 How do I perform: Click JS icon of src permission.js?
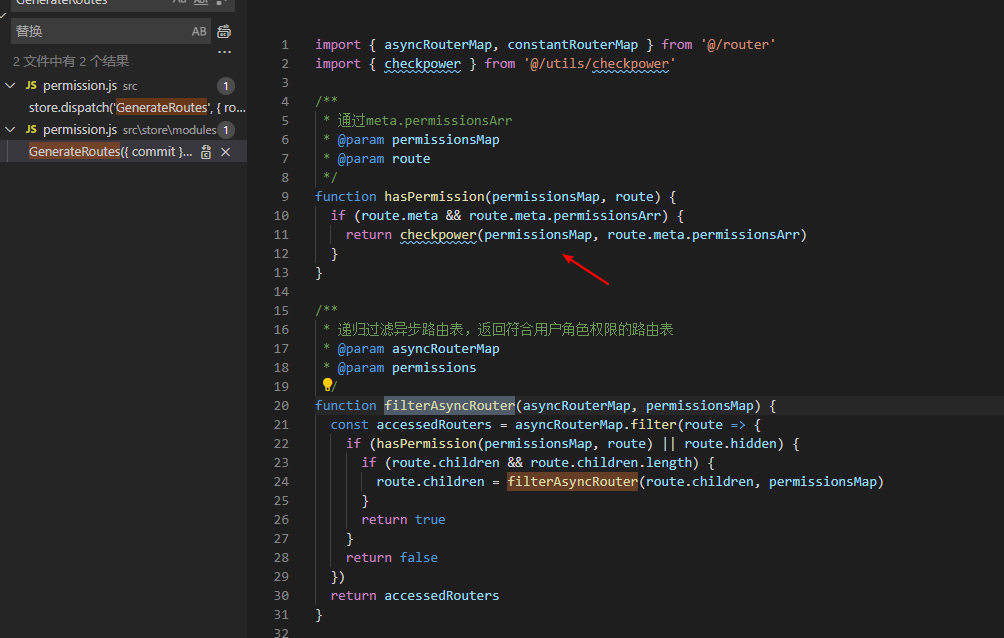[x=31, y=86]
